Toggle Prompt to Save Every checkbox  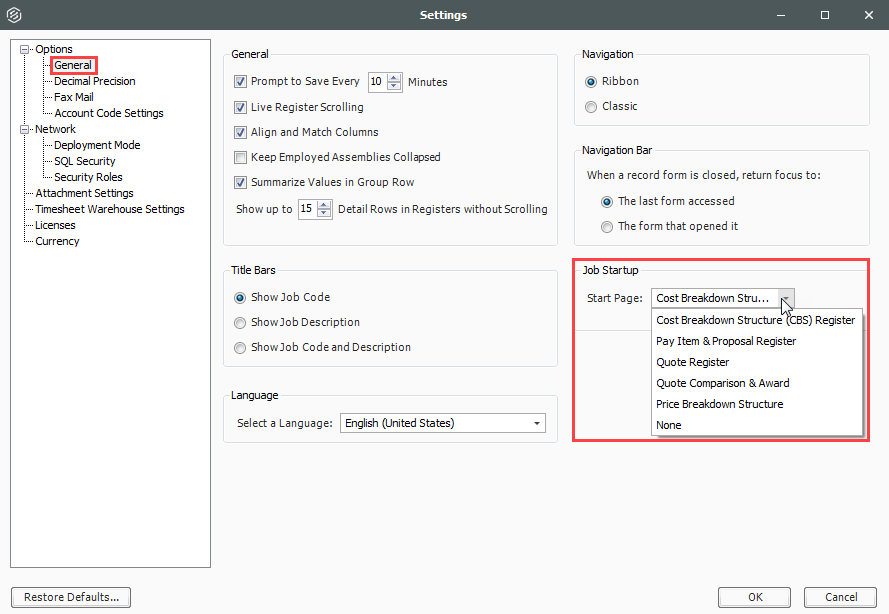(240, 82)
